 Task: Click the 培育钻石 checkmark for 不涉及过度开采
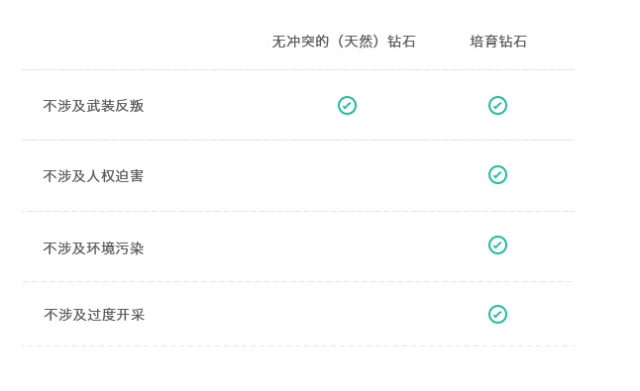coord(498,314)
